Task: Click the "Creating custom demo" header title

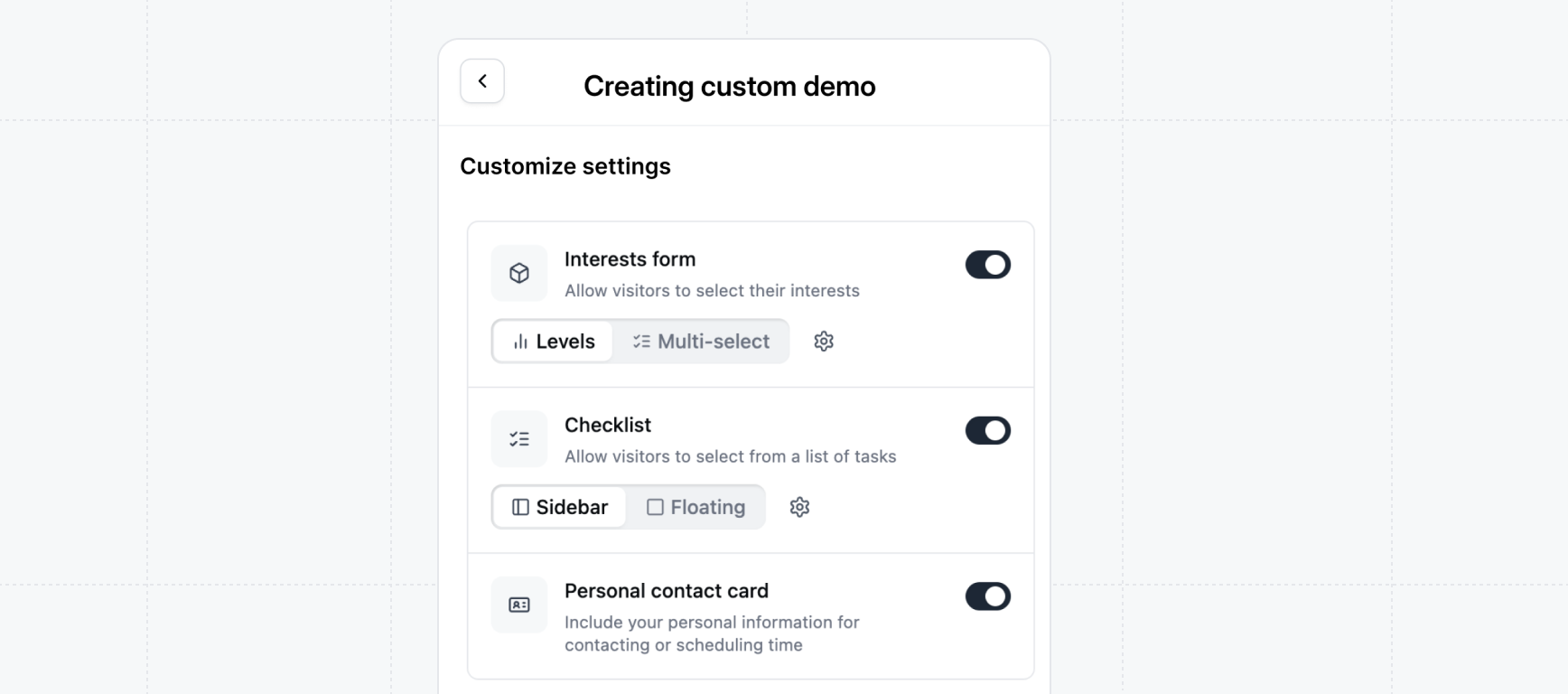Action: (x=729, y=86)
